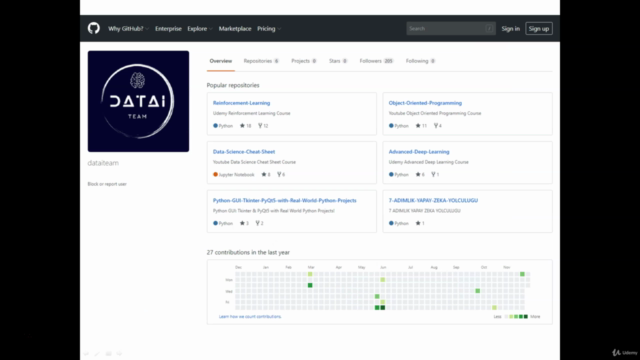Click the Sign up button

539,29
